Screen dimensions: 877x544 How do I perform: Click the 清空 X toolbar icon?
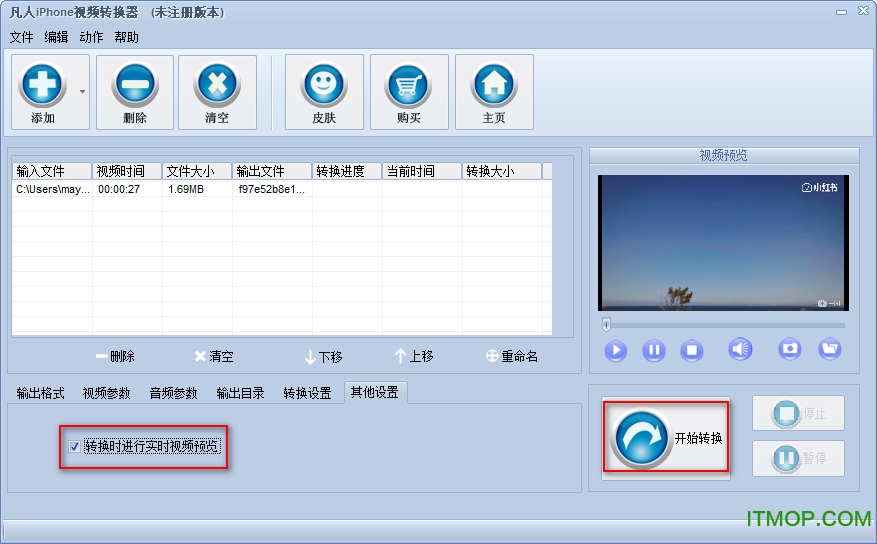pyautogui.click(x=217, y=85)
